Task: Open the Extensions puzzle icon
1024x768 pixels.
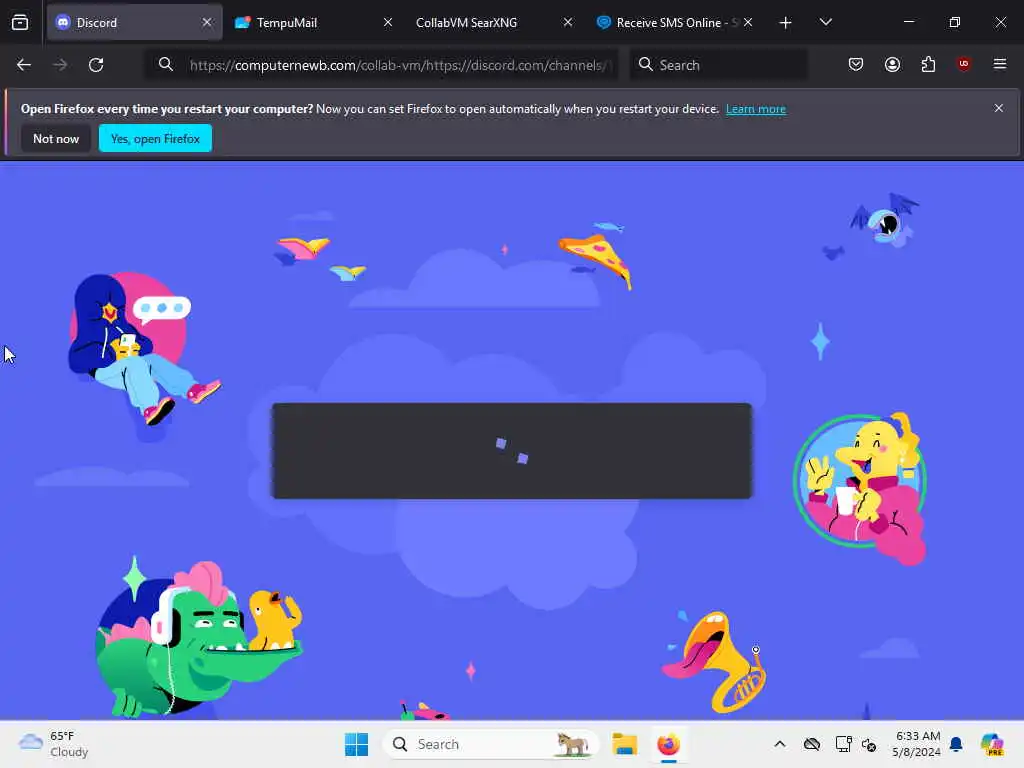Action: 928,64
